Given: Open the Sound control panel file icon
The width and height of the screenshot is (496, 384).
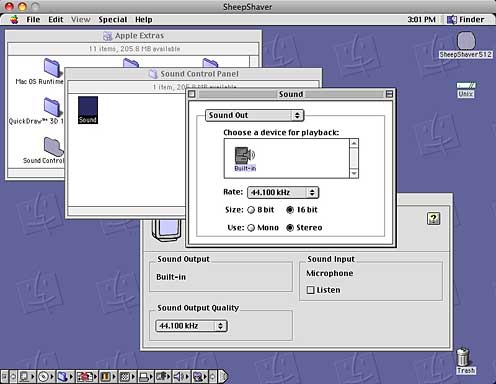Looking at the screenshot, I should pyautogui.click(x=88, y=110).
